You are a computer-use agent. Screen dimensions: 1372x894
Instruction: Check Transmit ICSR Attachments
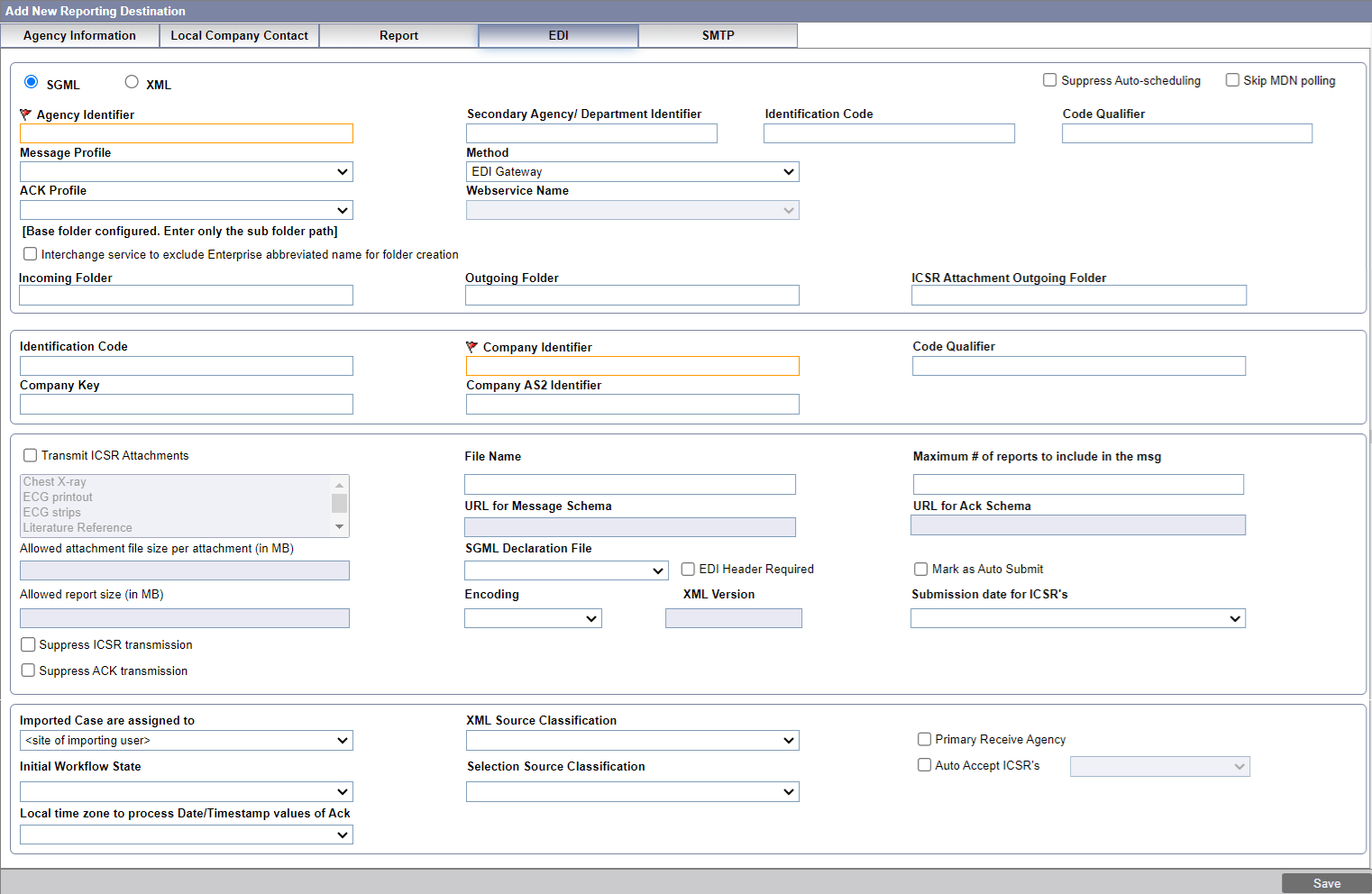[30, 455]
